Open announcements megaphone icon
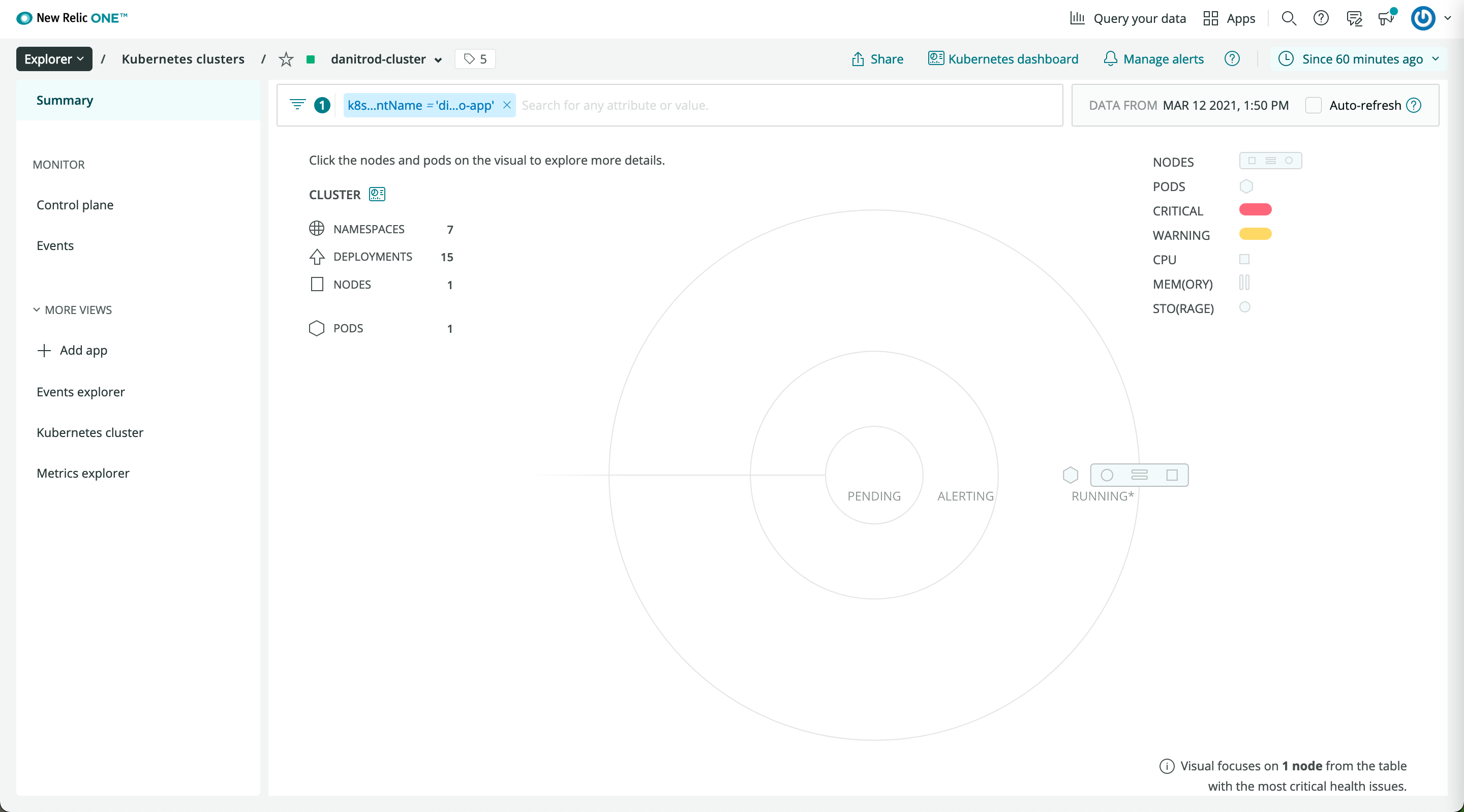Screen dimensions: 1464x812 tap(1386, 18)
